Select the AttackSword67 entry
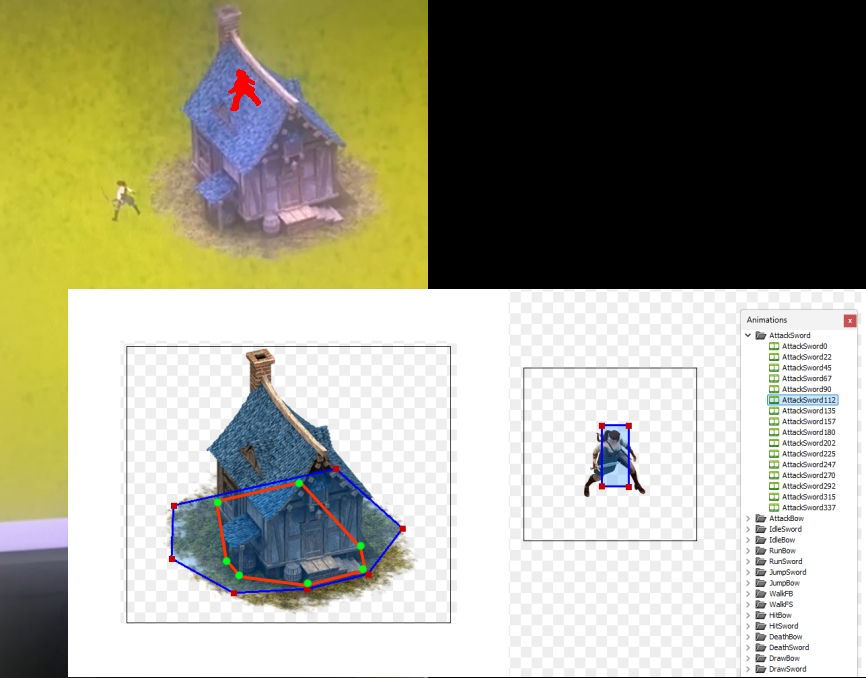 806,379
